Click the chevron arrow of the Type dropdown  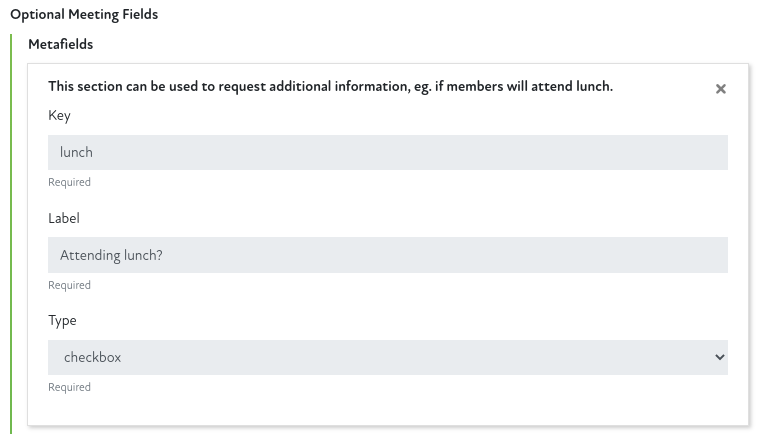coord(718,357)
